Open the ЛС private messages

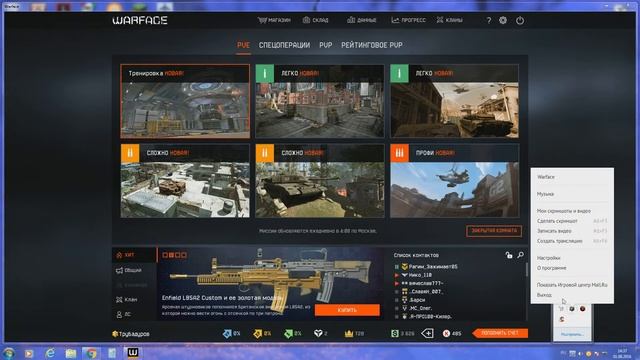124,315
